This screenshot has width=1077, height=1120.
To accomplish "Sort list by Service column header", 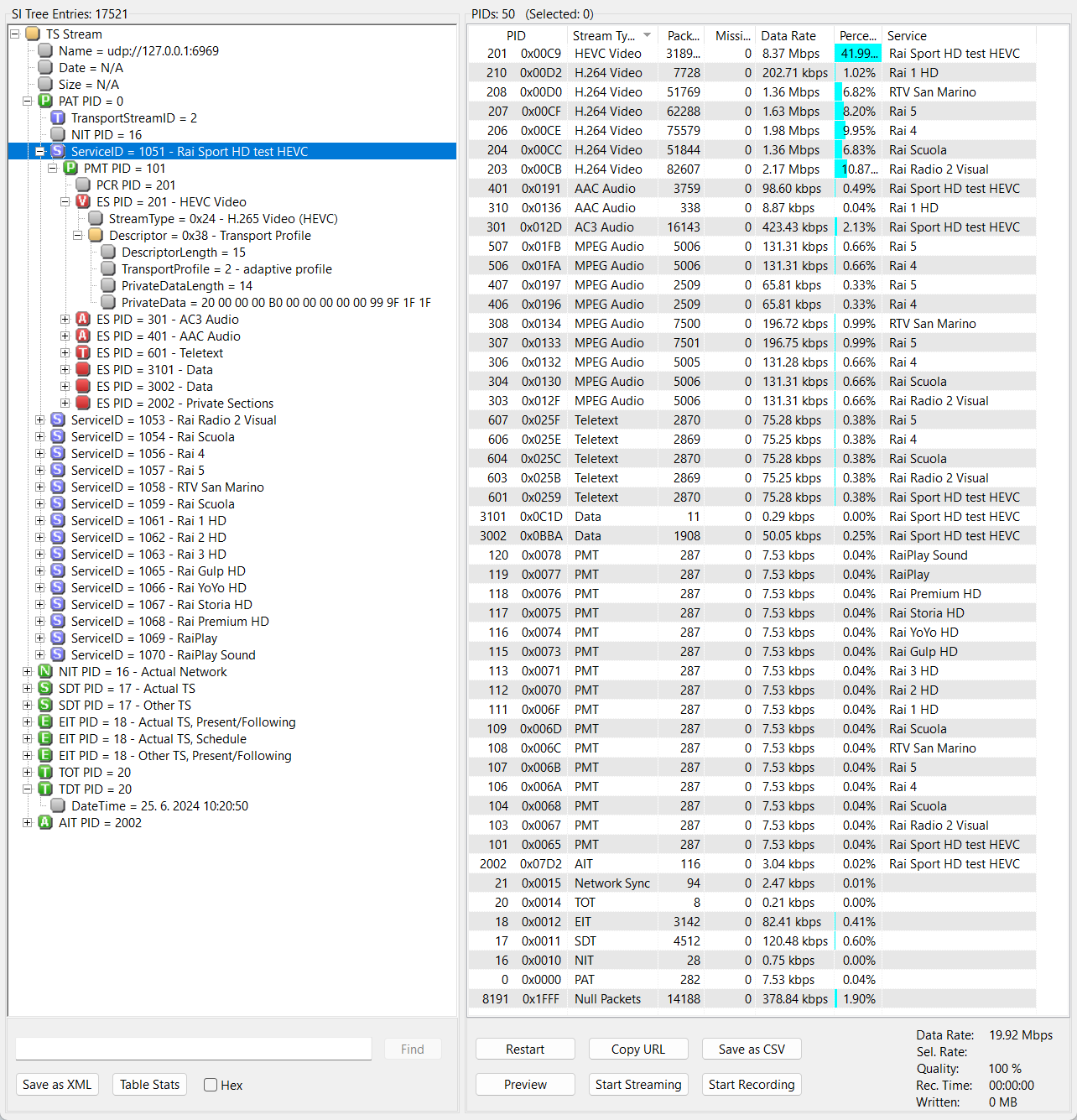I will click(x=959, y=35).
